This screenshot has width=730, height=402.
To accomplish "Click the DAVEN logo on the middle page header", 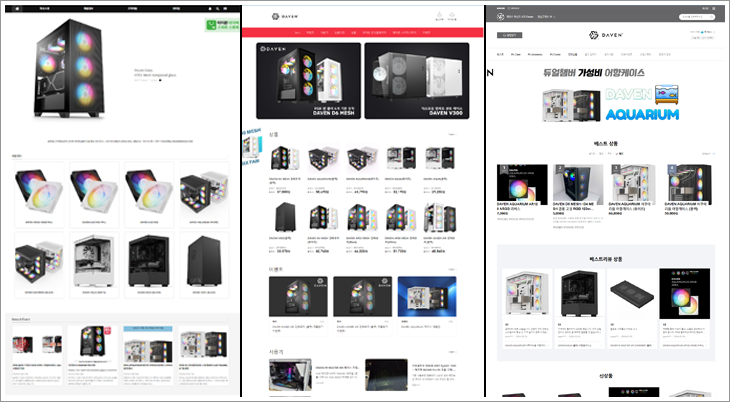I will coord(284,16).
